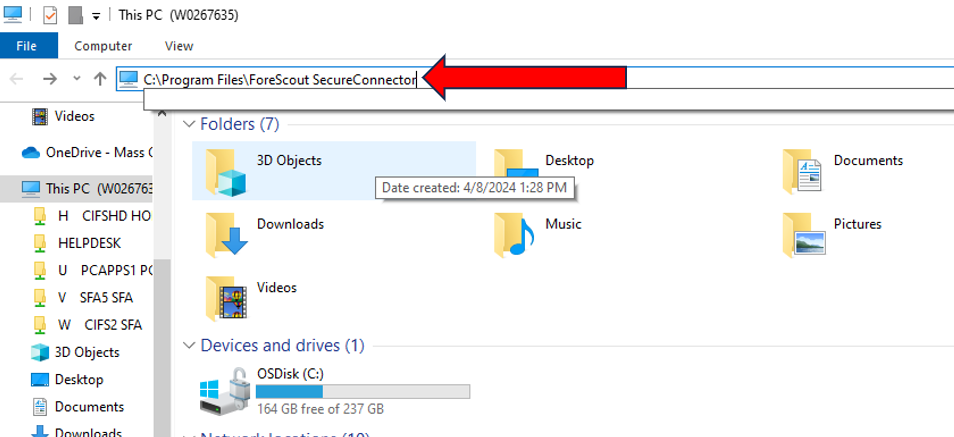The height and width of the screenshot is (437, 954).
Task: Open the recent locations dropdown arrow
Action: coord(77,79)
